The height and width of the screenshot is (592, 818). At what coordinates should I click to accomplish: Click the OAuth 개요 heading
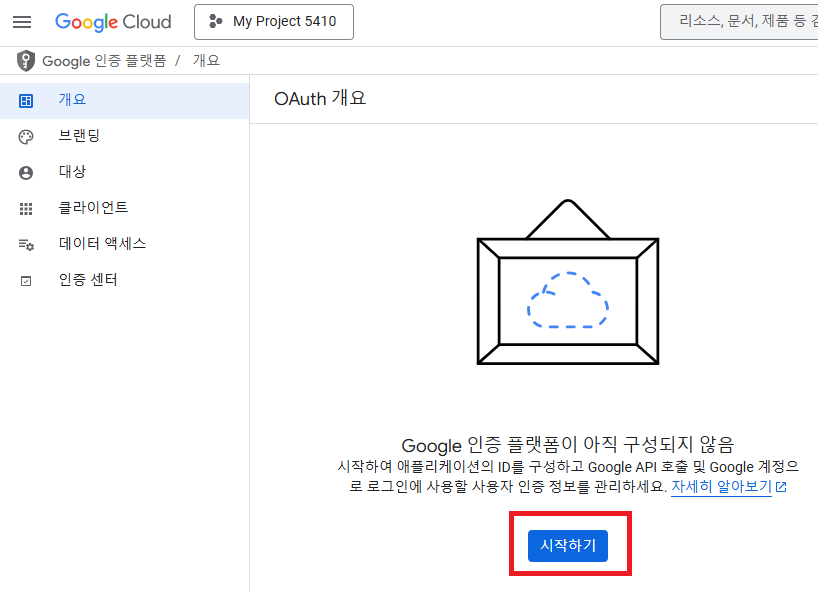point(320,99)
